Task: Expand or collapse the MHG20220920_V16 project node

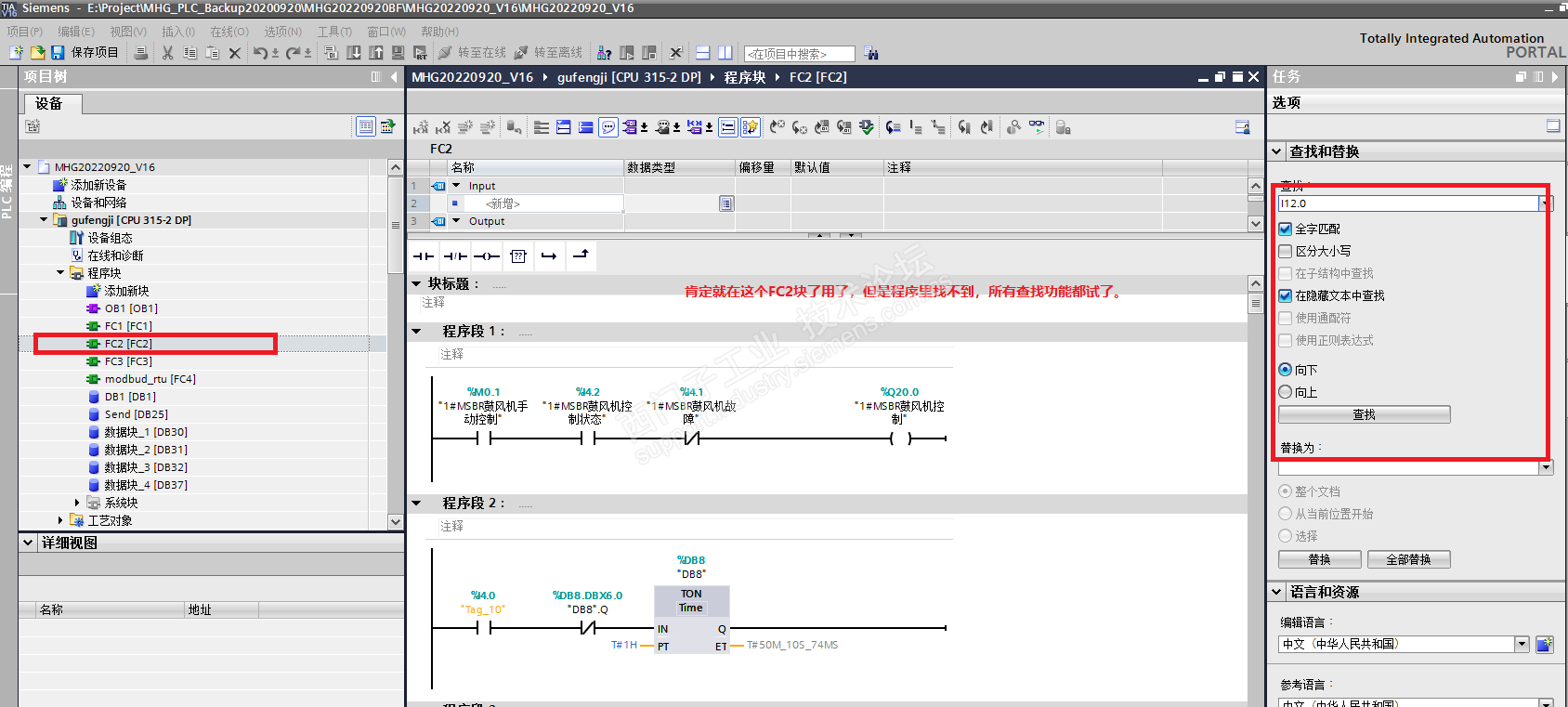Action: 27,167
